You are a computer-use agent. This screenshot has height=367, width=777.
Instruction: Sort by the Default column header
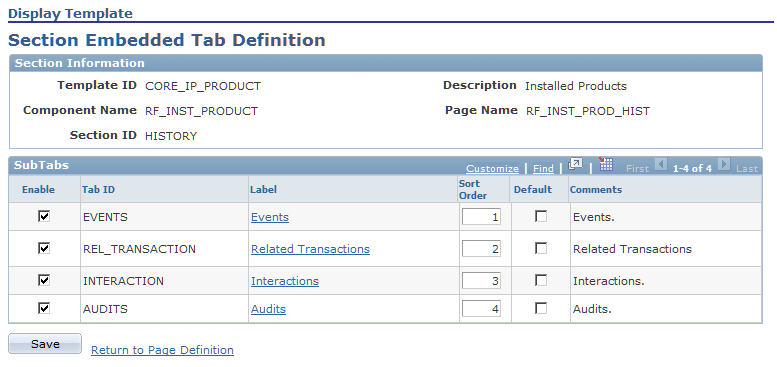533,190
